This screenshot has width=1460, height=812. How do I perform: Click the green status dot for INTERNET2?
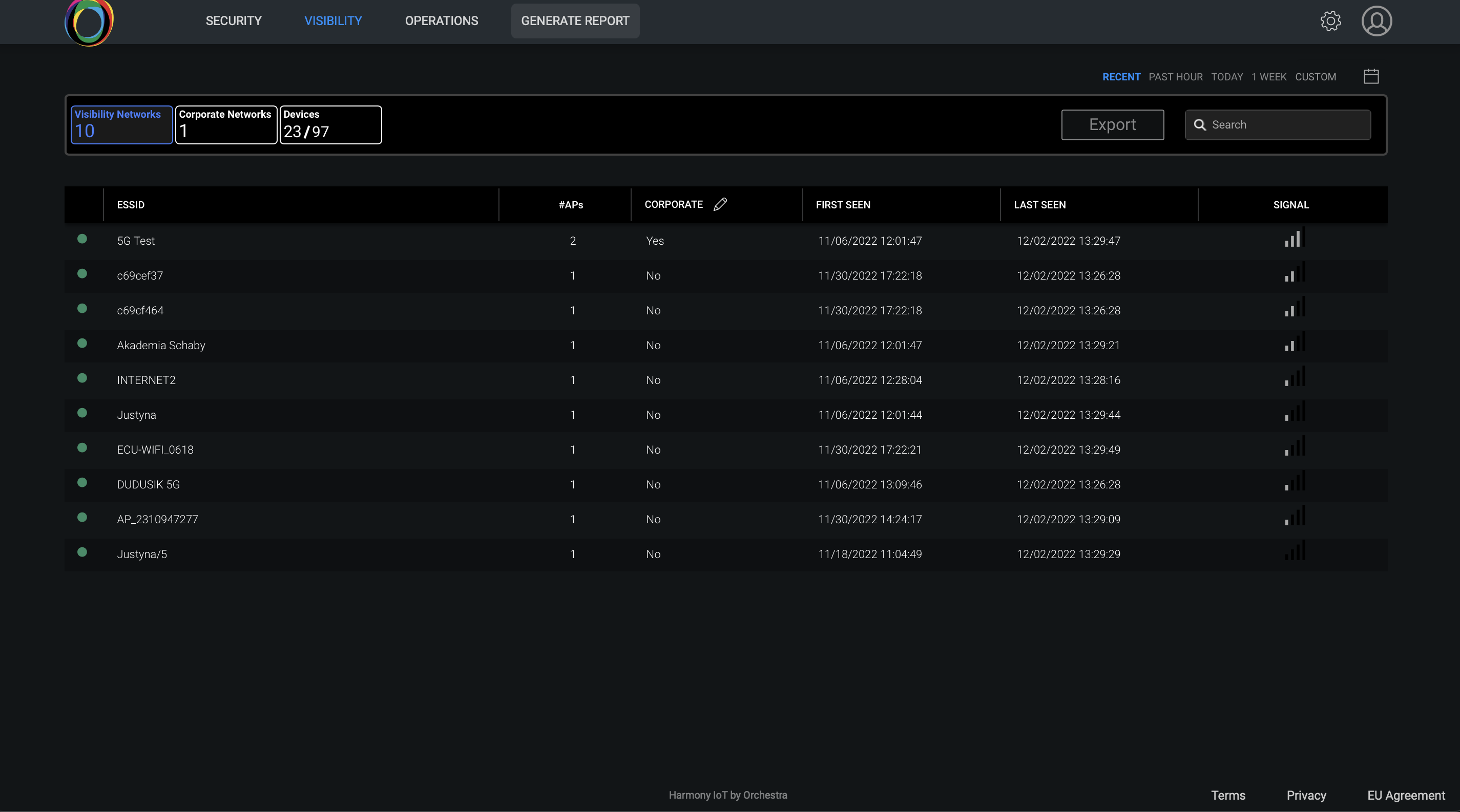(x=82, y=378)
